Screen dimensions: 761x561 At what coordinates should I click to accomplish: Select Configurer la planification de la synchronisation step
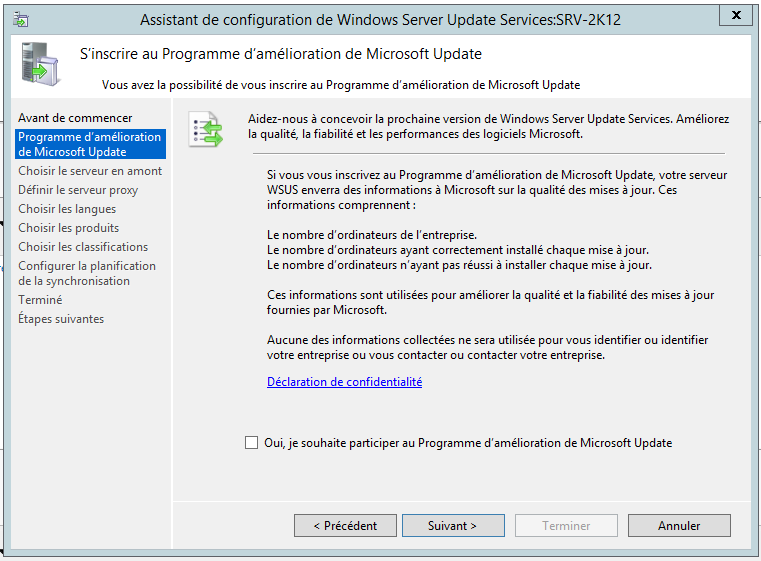87,273
